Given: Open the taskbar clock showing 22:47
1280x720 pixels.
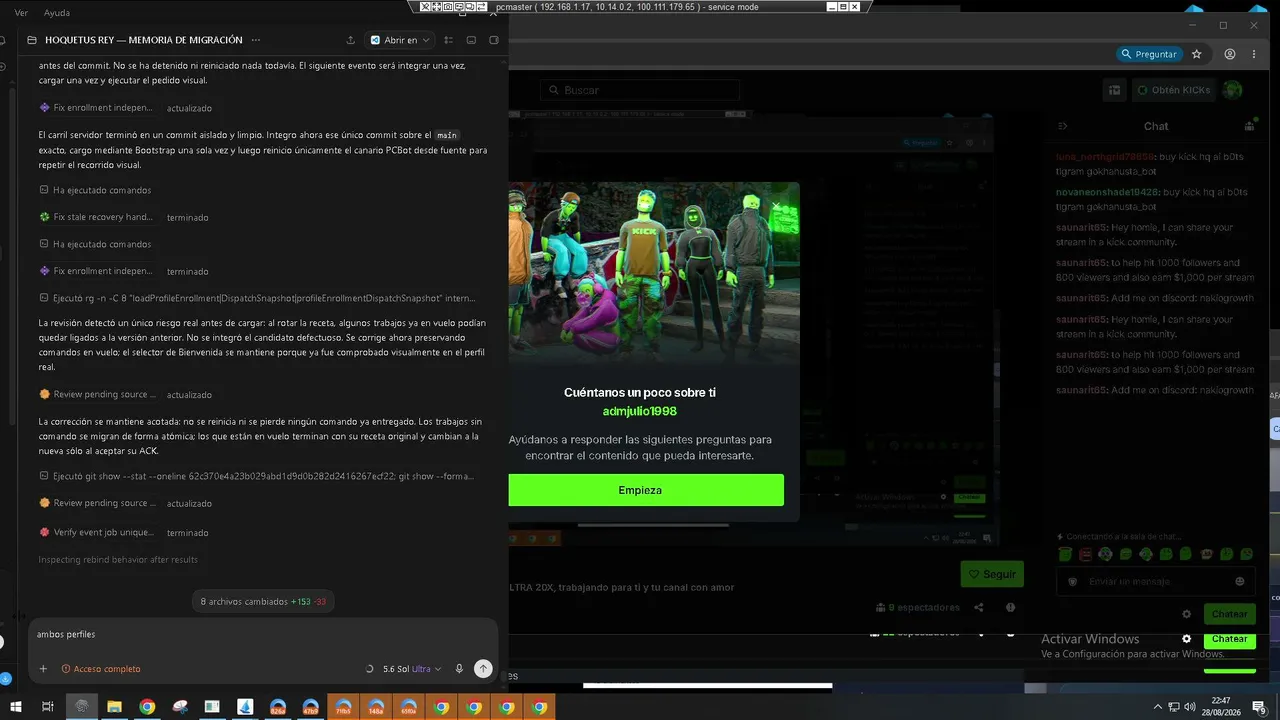Looking at the screenshot, I should tap(1219, 707).
